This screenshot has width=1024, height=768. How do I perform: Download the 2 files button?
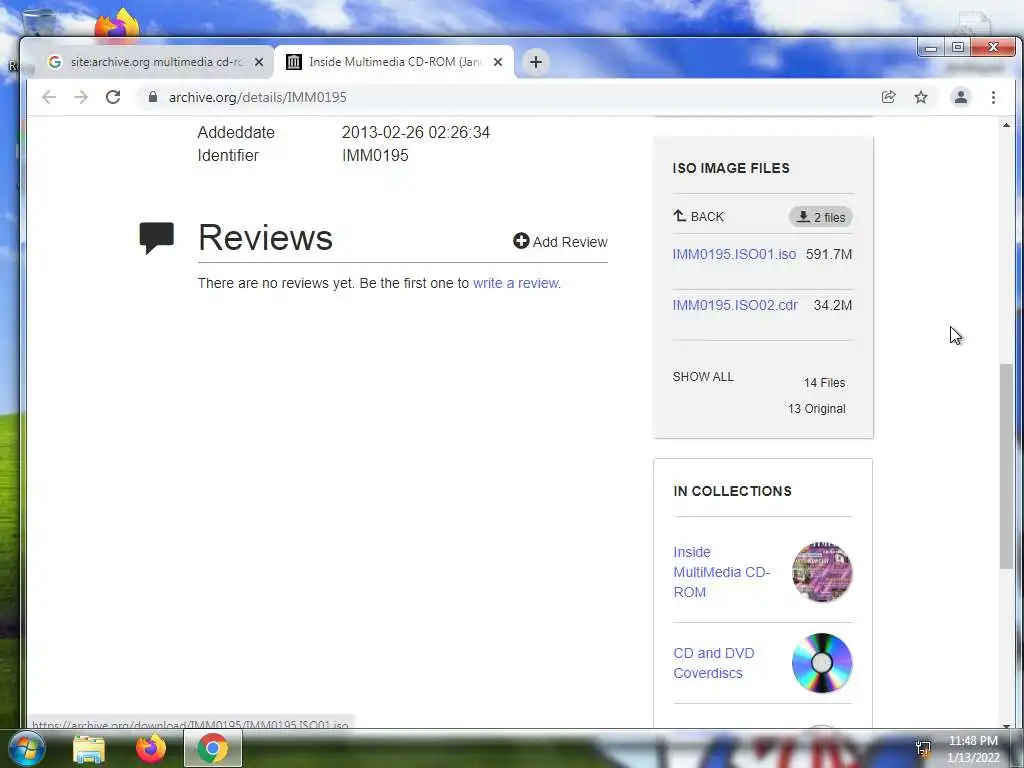(x=821, y=217)
